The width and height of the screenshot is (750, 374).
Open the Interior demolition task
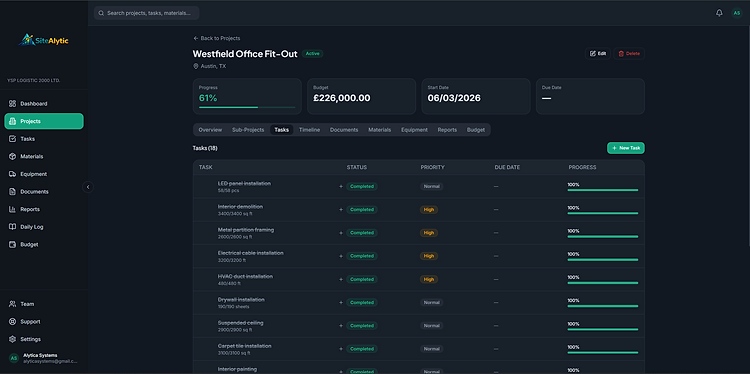240,207
